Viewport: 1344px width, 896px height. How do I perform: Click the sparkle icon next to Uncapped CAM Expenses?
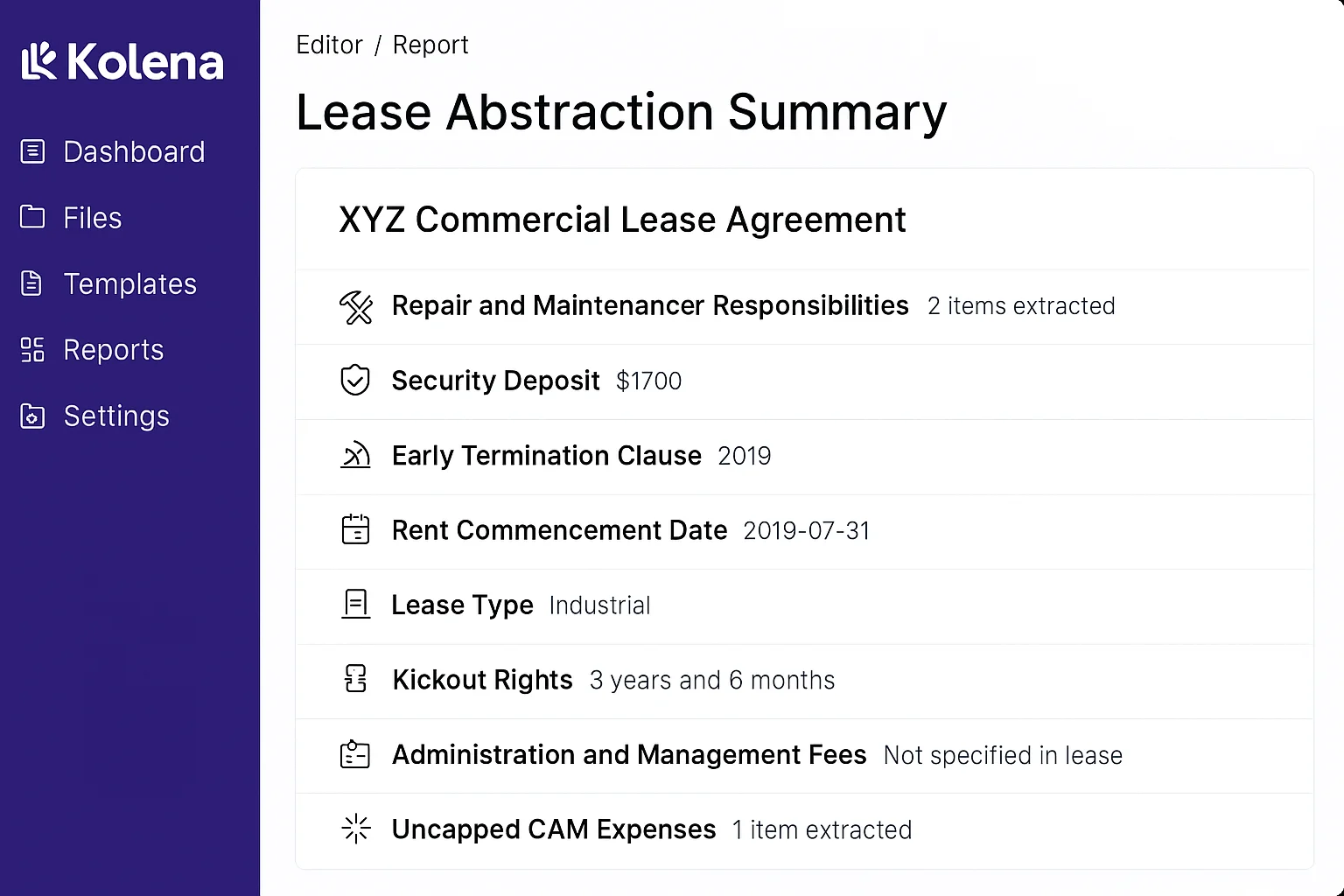[x=355, y=829]
